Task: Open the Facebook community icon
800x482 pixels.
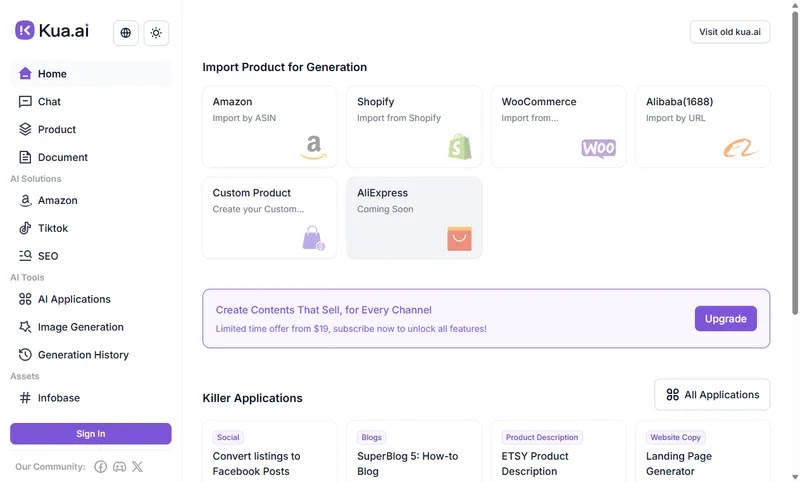Action: pyautogui.click(x=101, y=467)
